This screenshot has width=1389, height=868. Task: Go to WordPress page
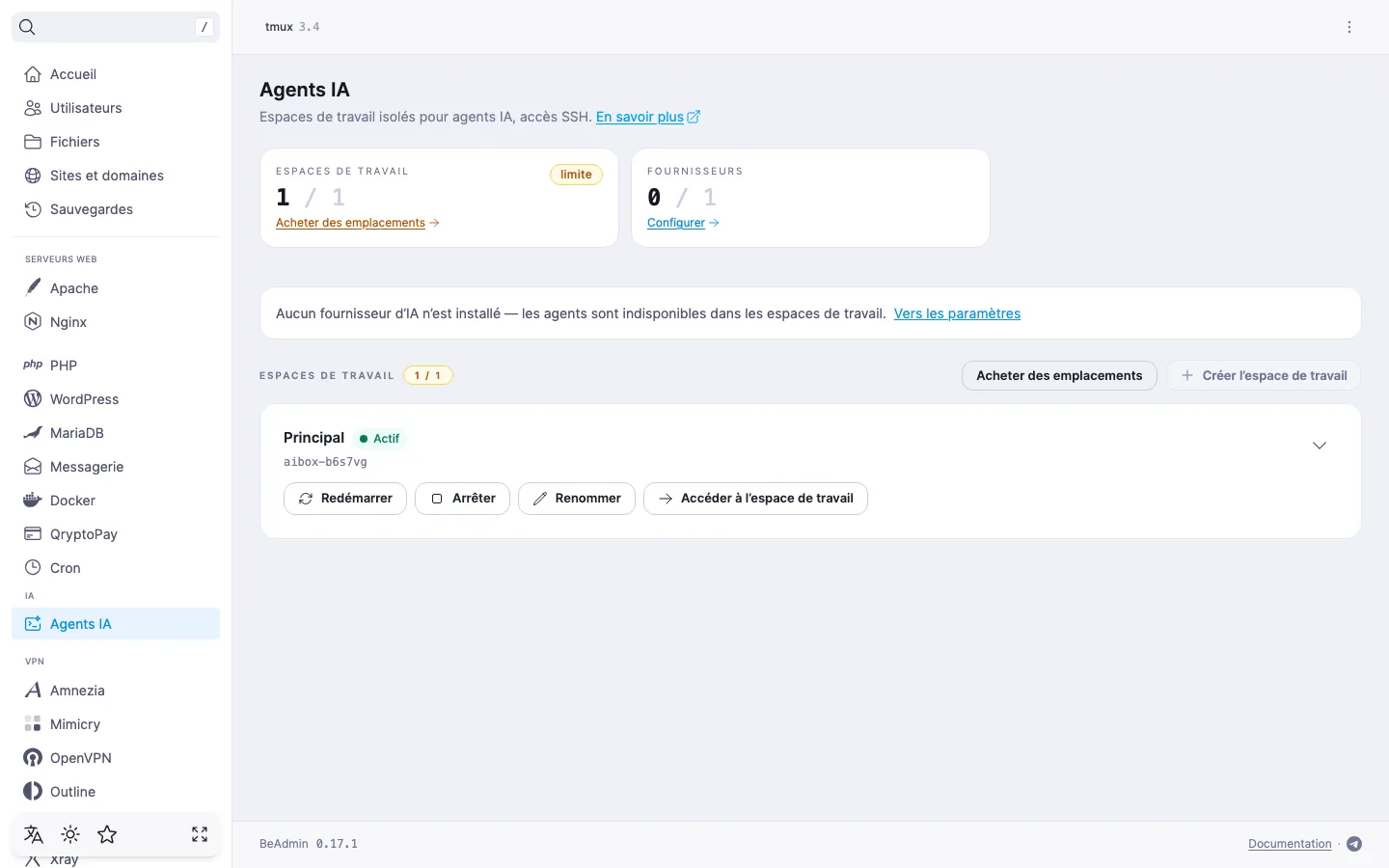(116, 399)
